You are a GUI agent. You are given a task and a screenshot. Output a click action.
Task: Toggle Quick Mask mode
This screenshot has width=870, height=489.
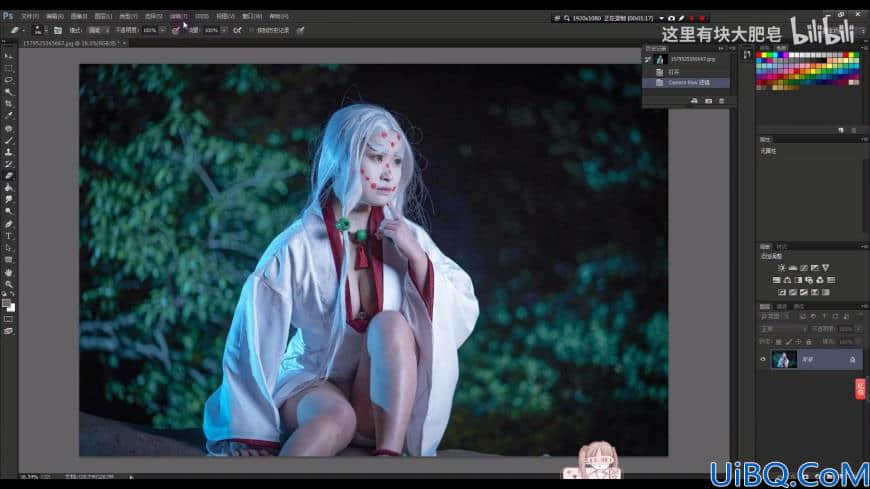pyautogui.click(x=8, y=319)
